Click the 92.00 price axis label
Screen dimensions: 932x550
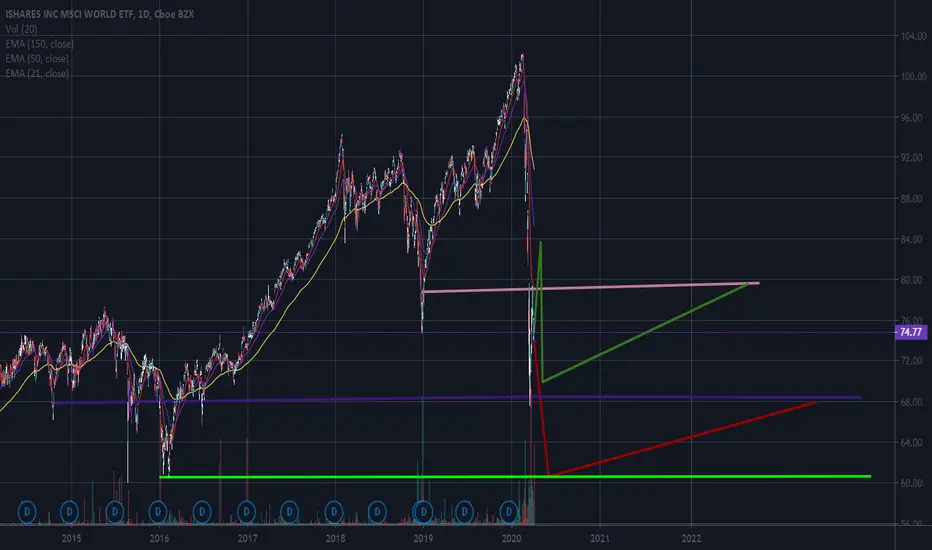pyautogui.click(x=913, y=158)
